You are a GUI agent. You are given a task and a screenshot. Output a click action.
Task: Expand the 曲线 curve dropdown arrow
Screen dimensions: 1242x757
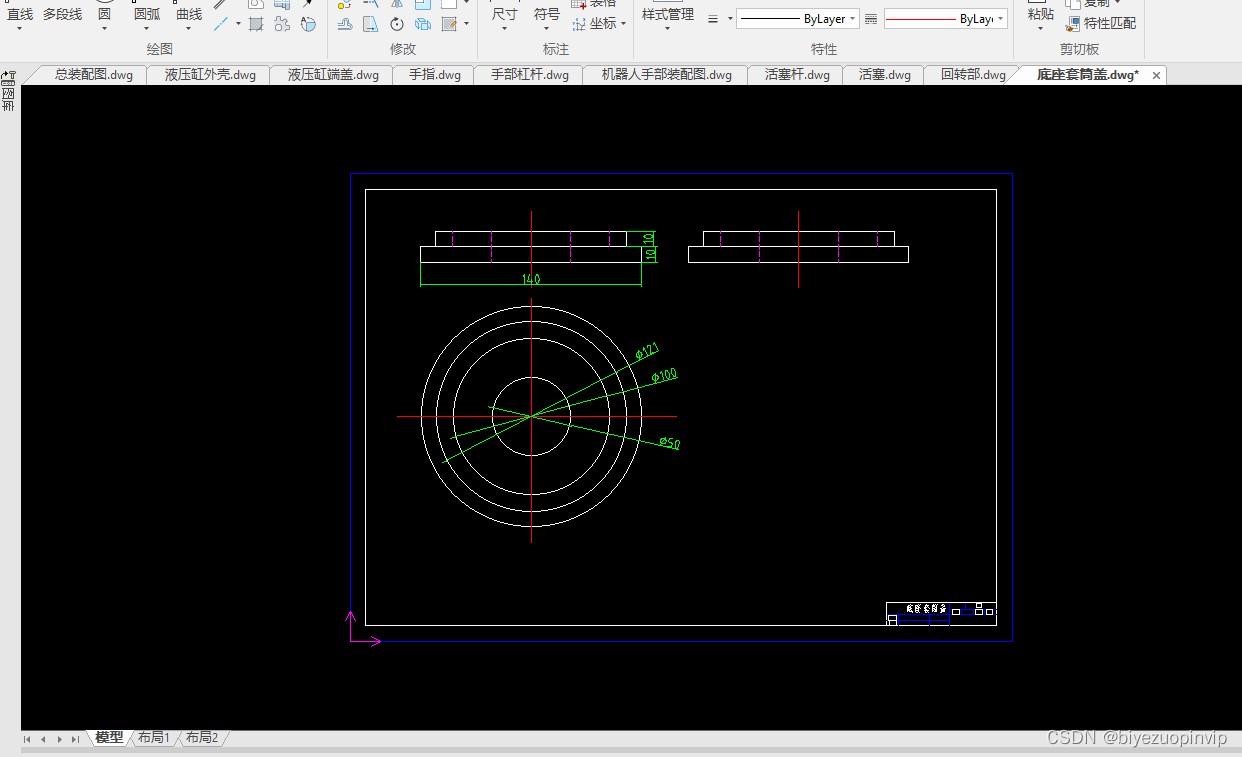188,28
